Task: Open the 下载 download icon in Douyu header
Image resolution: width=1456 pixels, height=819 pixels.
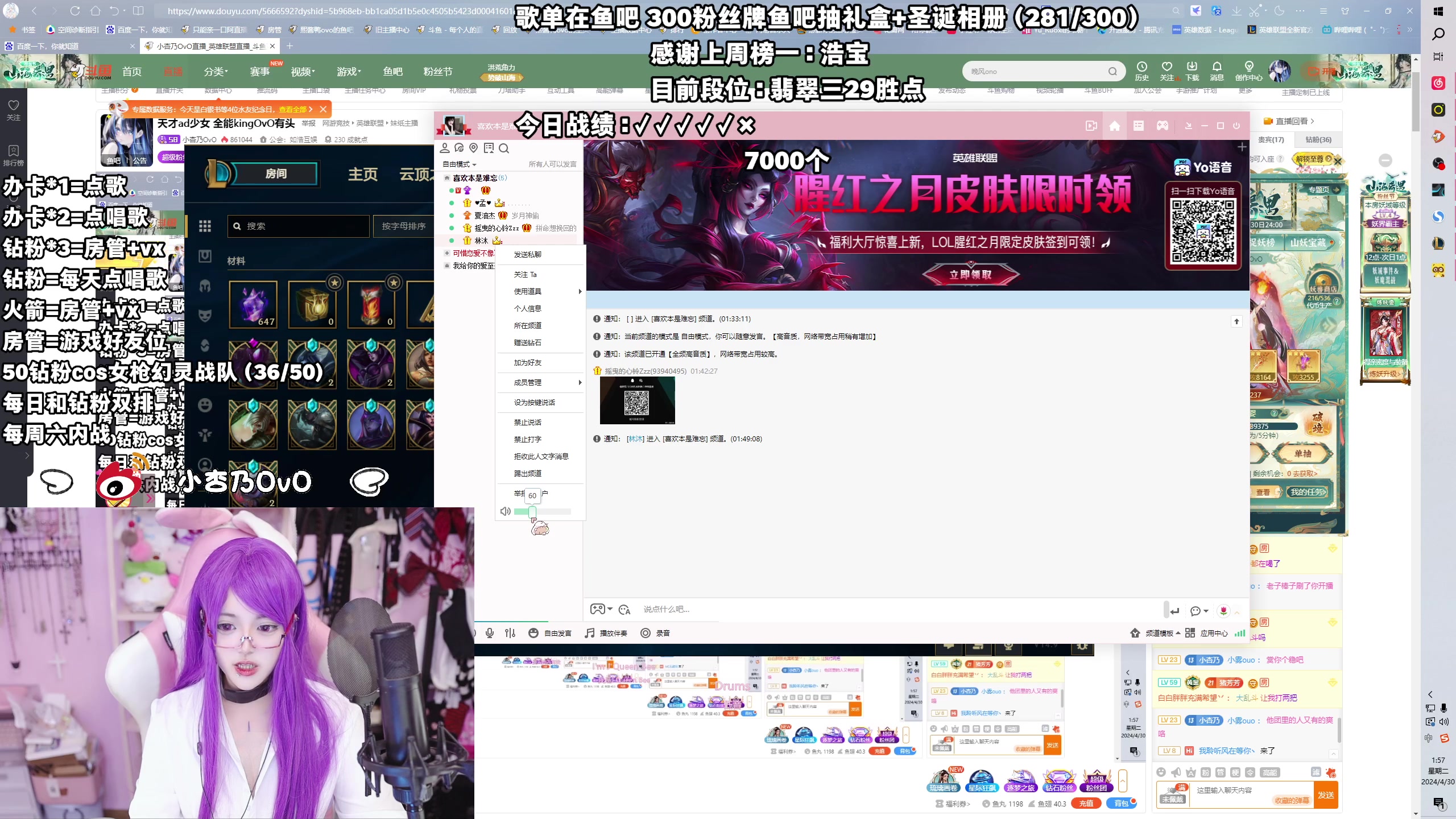Action: [x=1192, y=71]
